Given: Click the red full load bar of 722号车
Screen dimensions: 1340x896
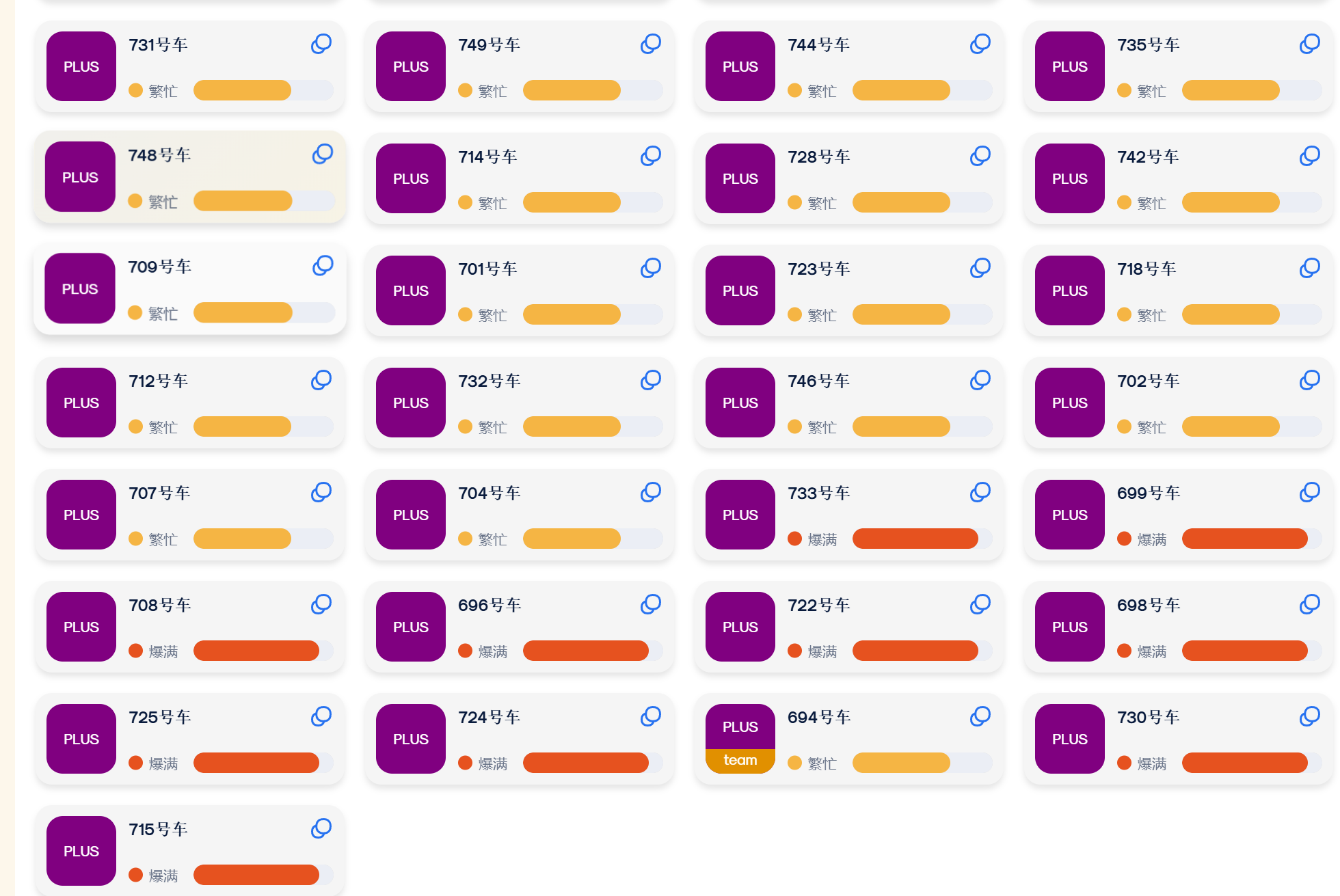Looking at the screenshot, I should click(915, 651).
